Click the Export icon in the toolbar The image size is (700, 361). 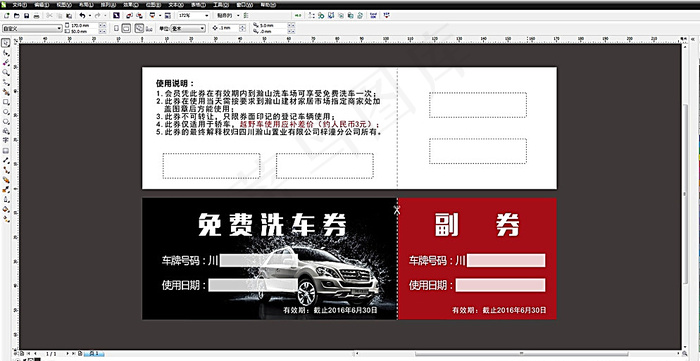click(x=138, y=16)
